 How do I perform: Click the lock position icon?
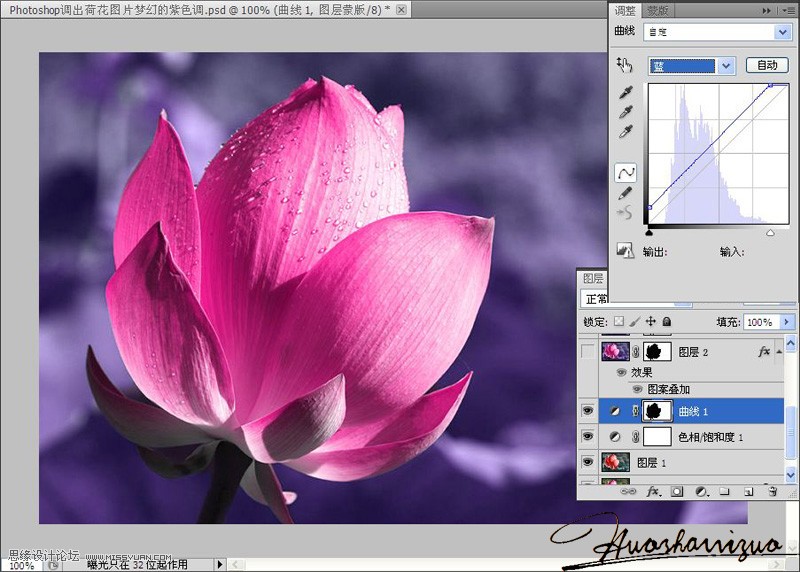[x=651, y=321]
